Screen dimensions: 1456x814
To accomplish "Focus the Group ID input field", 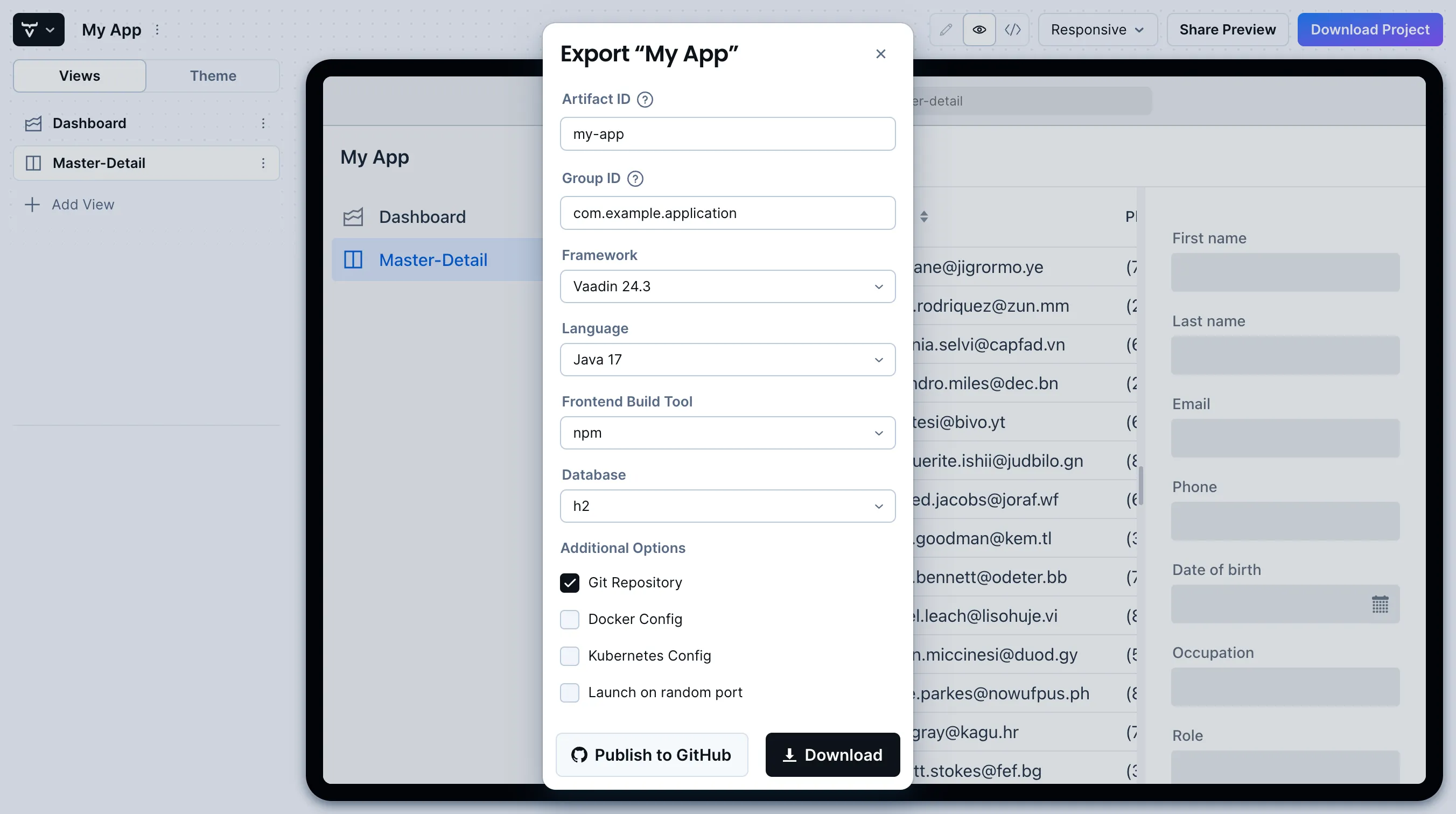I will 727,213.
